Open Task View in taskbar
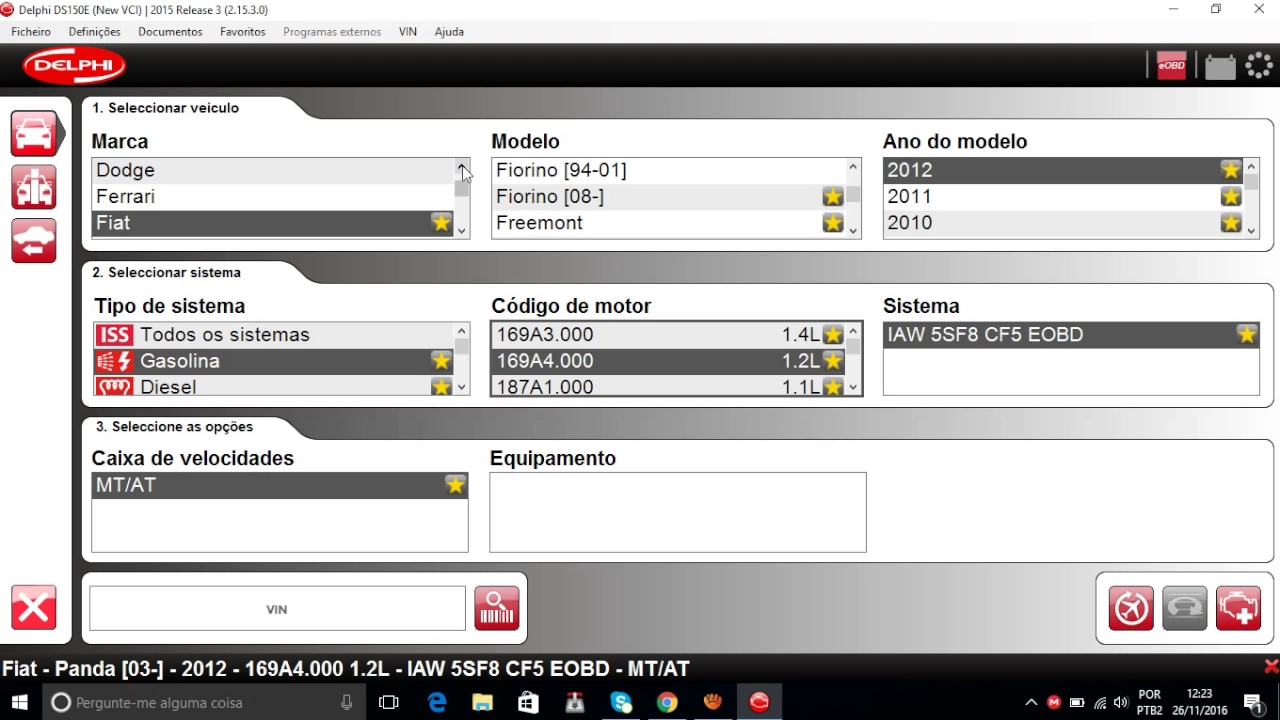This screenshot has height=720, width=1280. 389,702
